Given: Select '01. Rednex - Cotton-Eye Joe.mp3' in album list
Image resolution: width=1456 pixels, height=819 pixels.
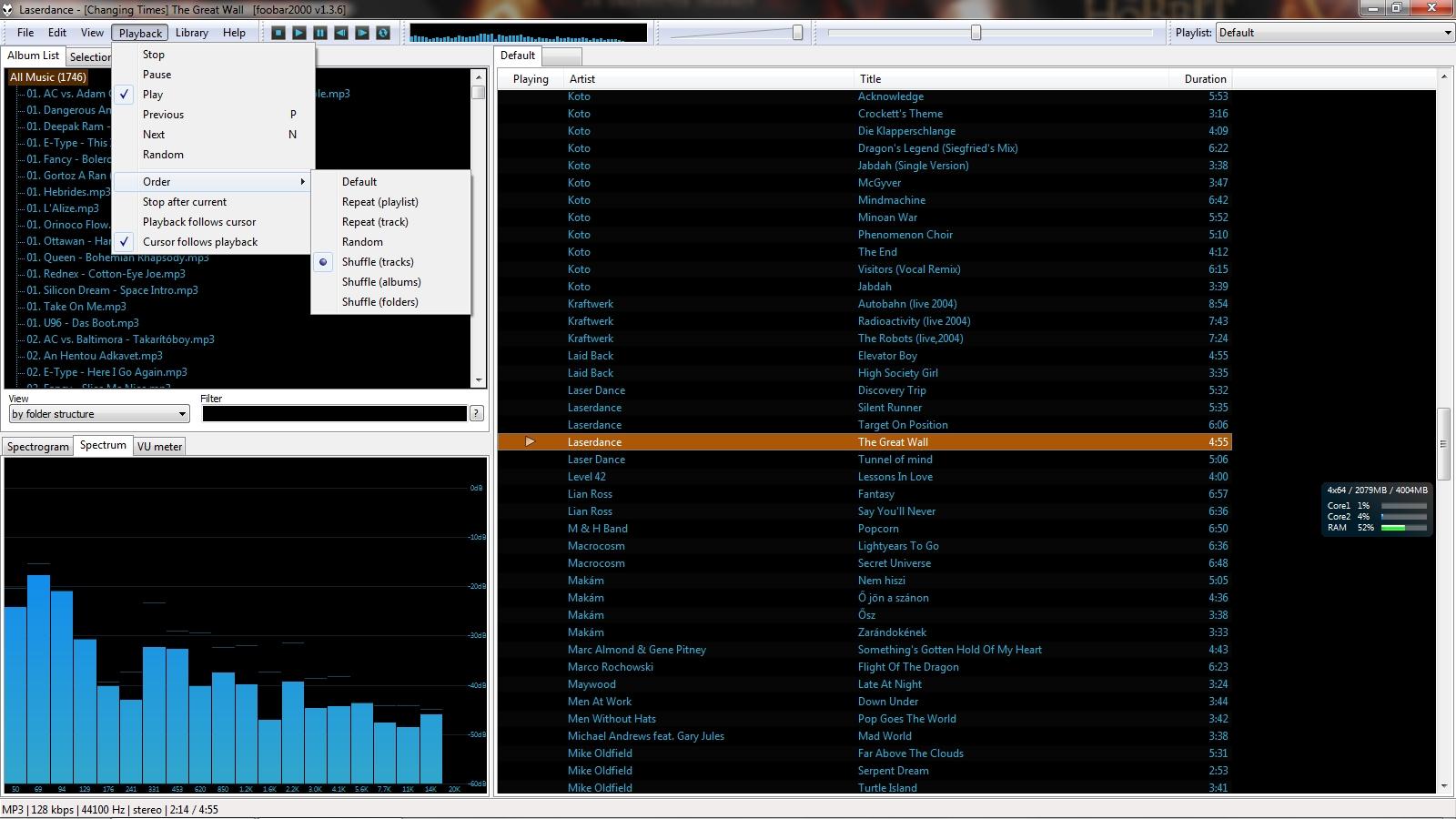Looking at the screenshot, I should 106,274.
